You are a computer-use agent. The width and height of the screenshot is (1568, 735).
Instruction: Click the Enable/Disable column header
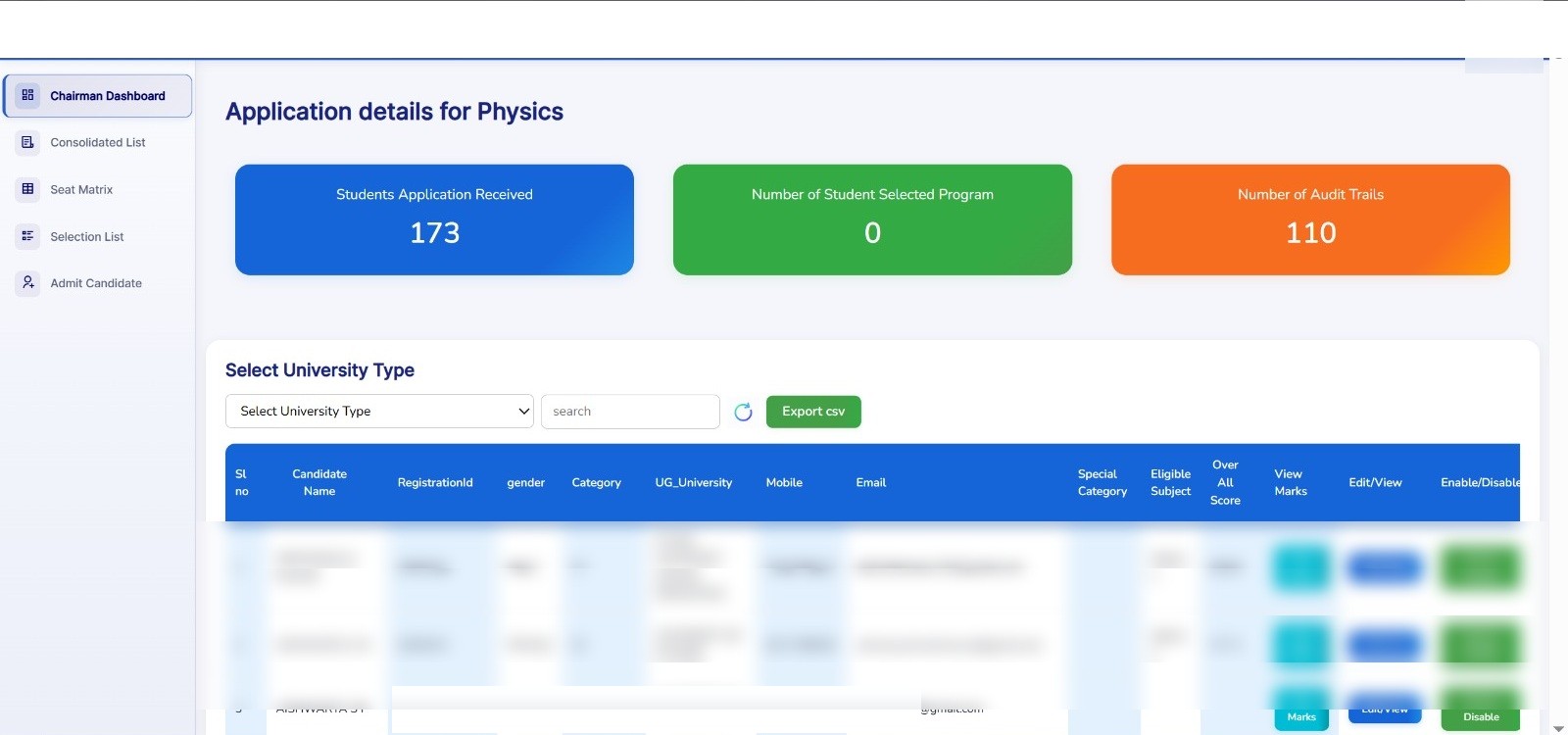tap(1480, 483)
